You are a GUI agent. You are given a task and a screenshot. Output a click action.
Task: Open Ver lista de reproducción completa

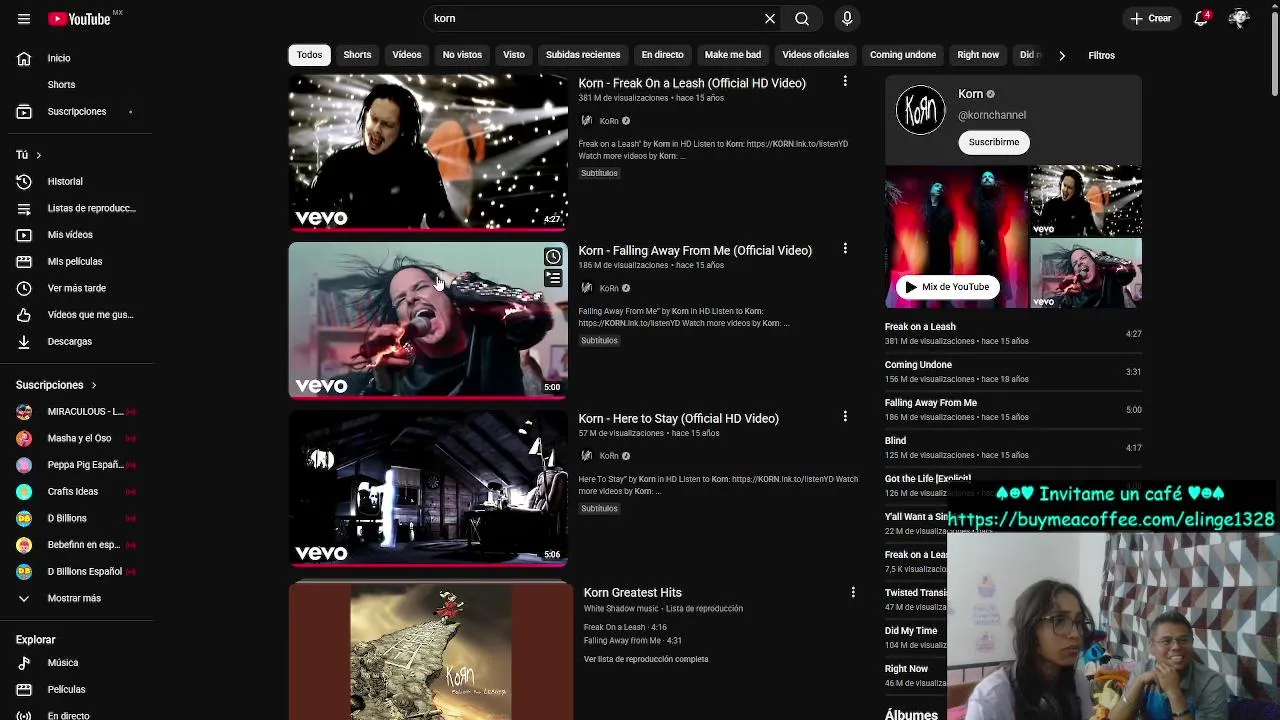(x=646, y=659)
